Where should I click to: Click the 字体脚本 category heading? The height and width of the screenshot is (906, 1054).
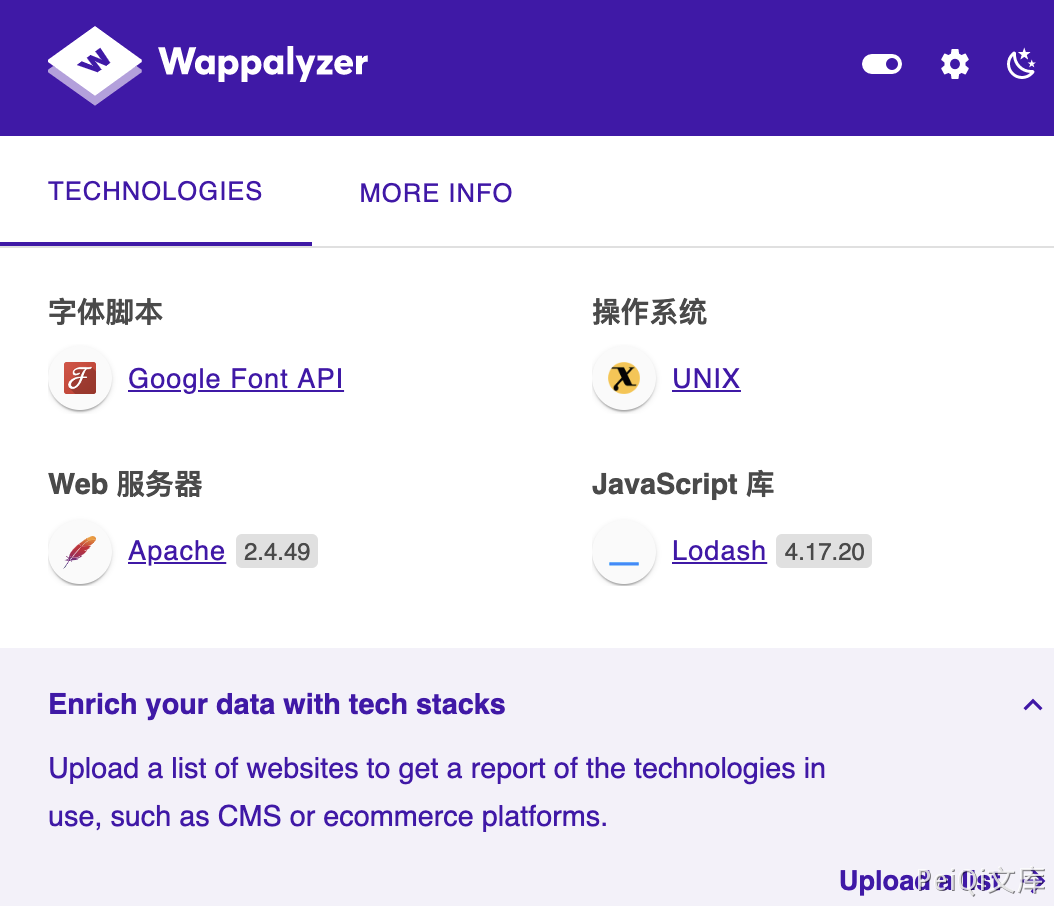[106, 313]
